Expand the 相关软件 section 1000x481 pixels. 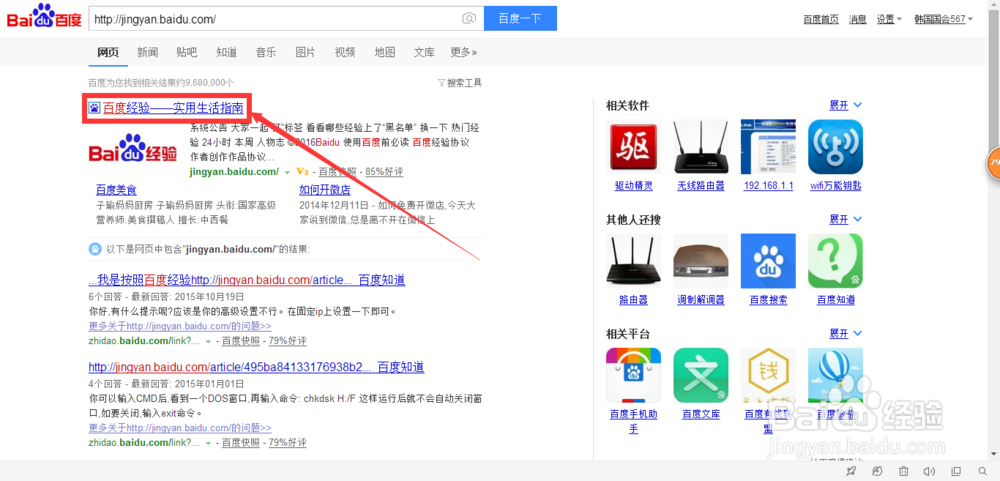(x=846, y=105)
